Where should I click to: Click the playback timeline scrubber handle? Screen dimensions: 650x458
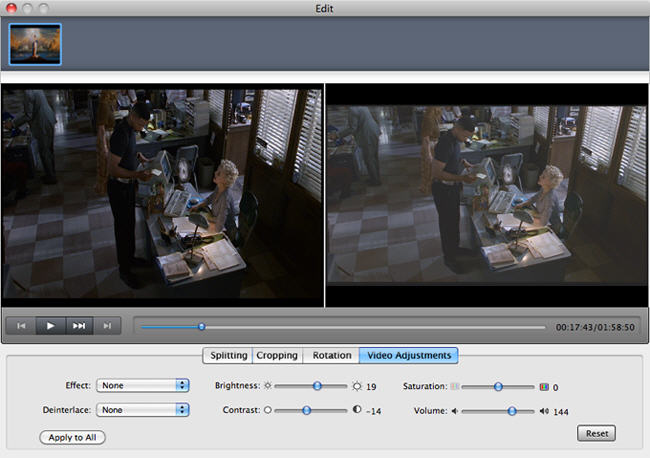pos(201,327)
